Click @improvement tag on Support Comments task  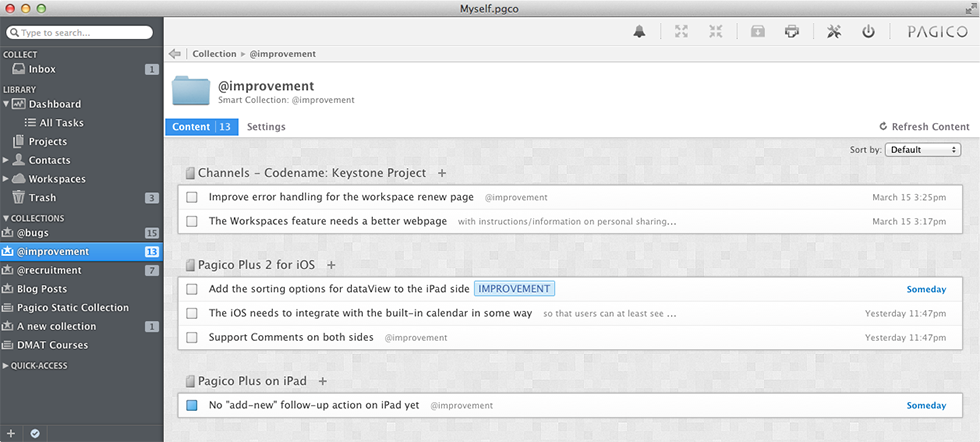[416, 338]
